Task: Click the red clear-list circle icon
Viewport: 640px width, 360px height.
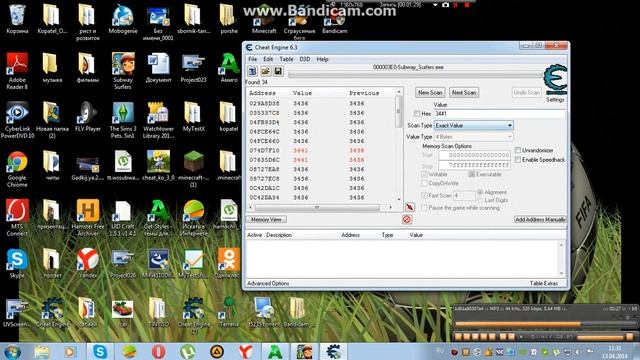Action: coord(407,220)
